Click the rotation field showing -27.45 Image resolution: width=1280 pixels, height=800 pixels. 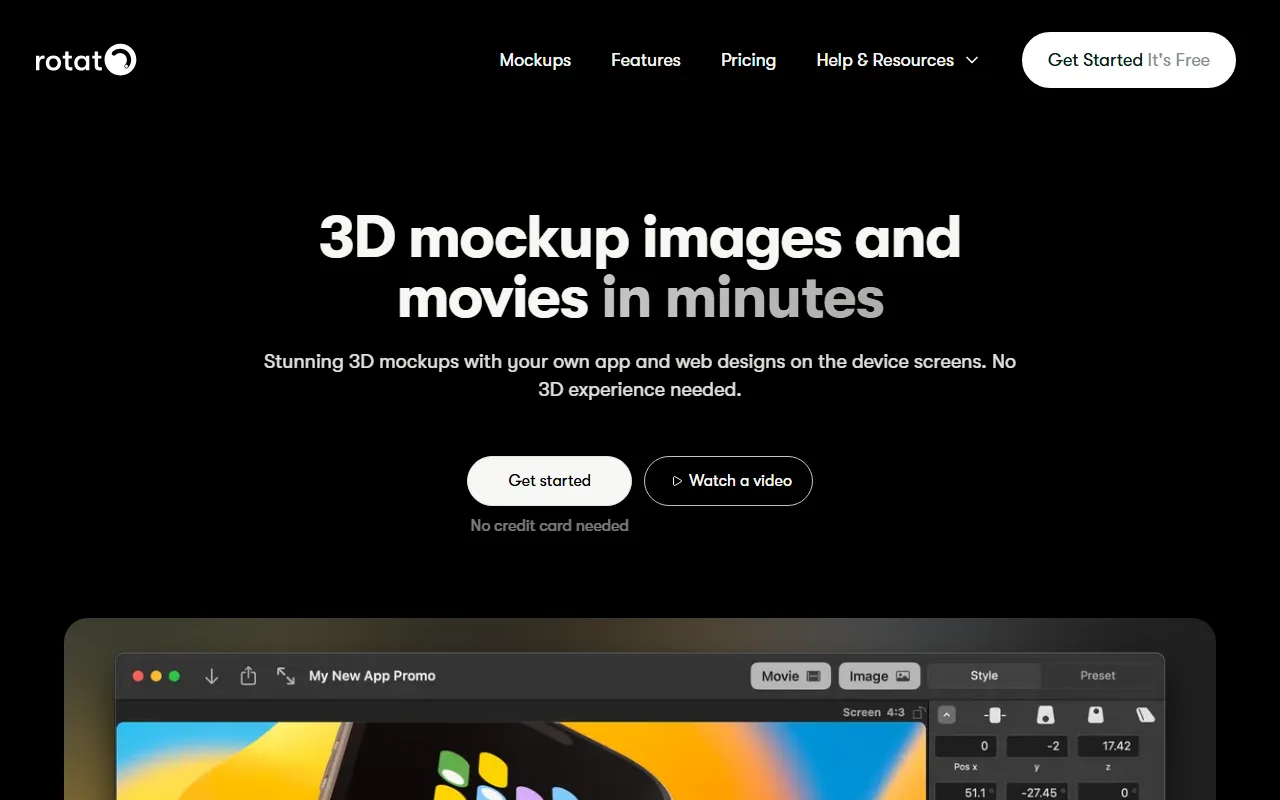click(1037, 792)
